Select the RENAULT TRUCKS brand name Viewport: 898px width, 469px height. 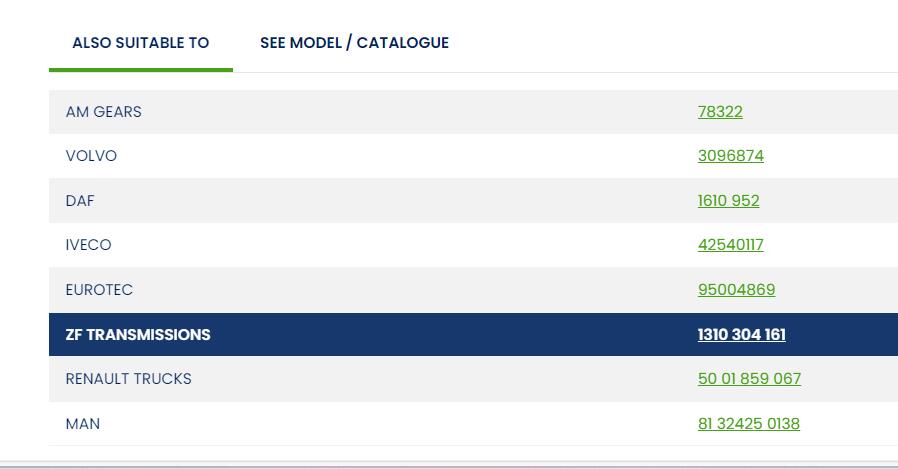pyautogui.click(x=128, y=379)
